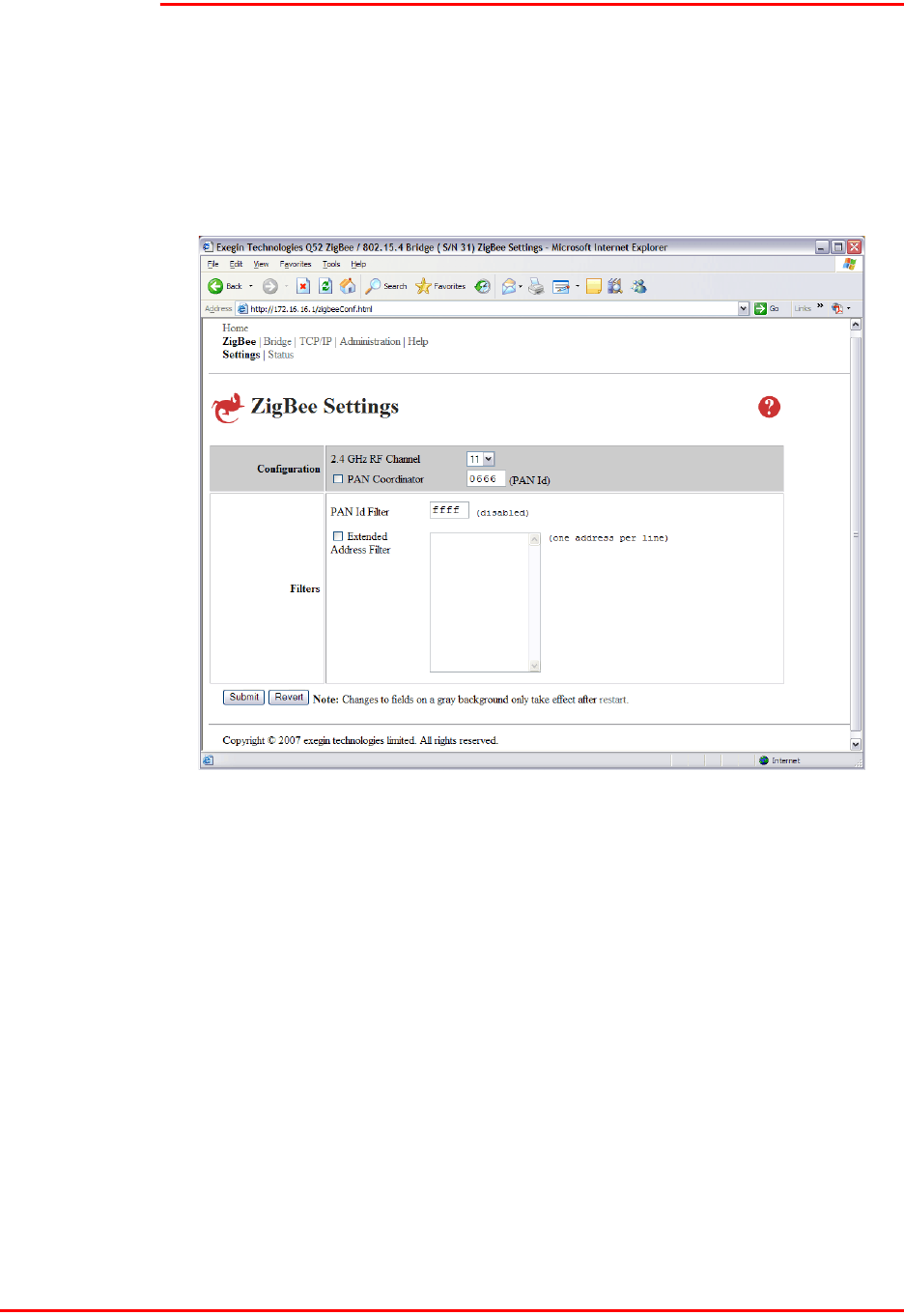Click the address filter textarea scroll up arrow
Viewport: 904px width, 1316px height.
(535, 539)
